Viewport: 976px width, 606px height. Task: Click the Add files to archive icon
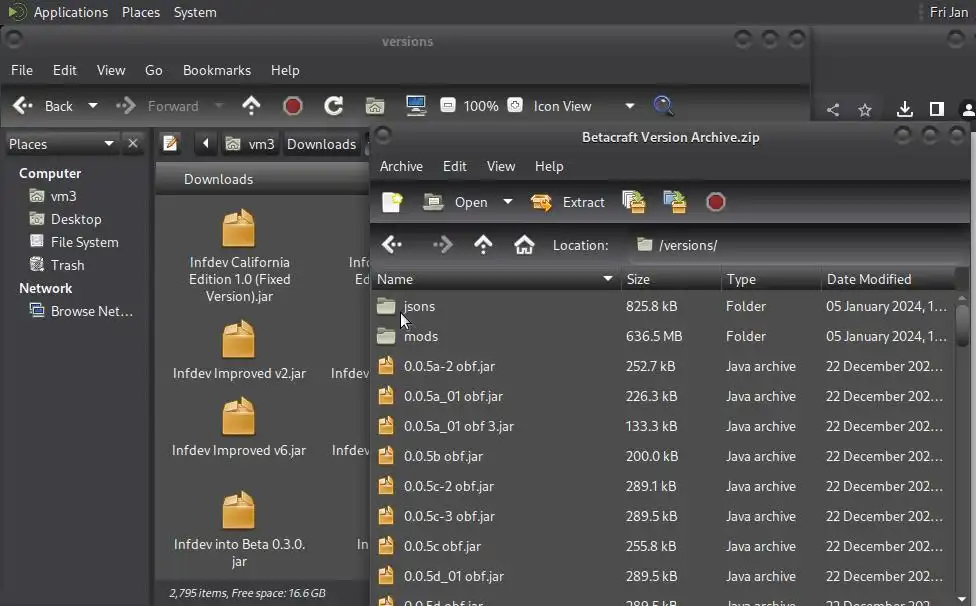pos(634,202)
